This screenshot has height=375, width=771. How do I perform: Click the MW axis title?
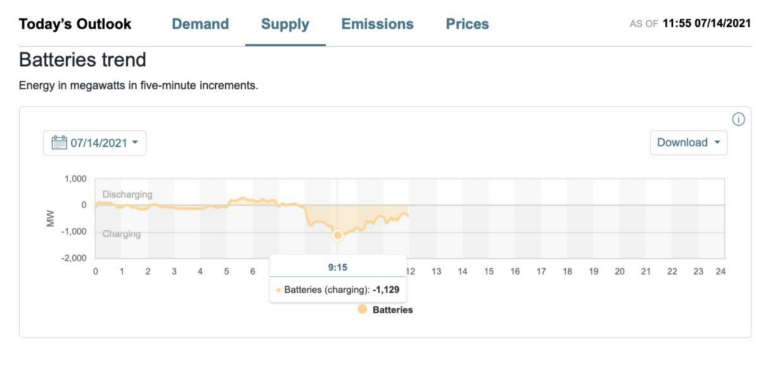pyautogui.click(x=50, y=219)
